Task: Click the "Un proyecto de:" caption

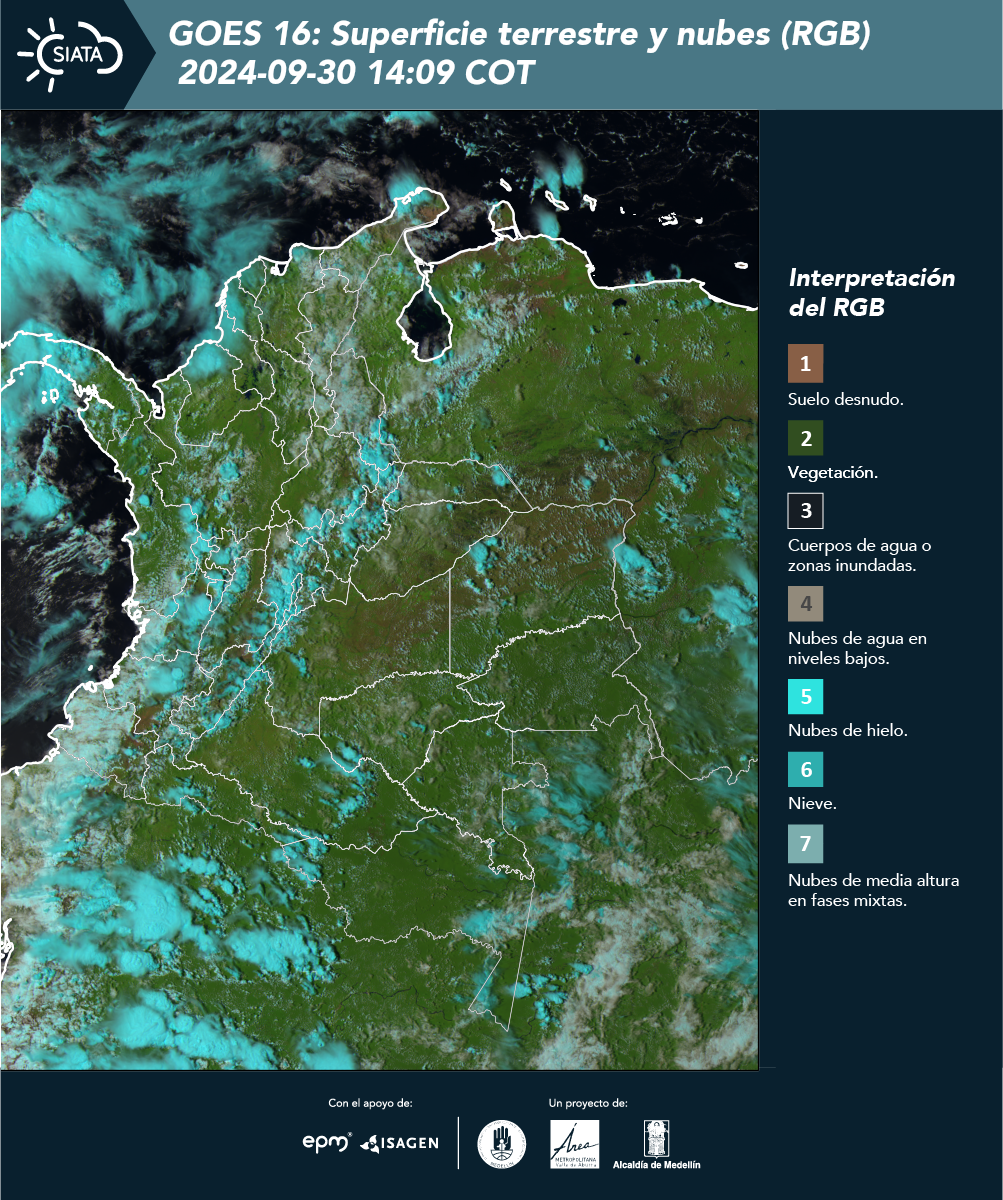Action: [x=588, y=1103]
